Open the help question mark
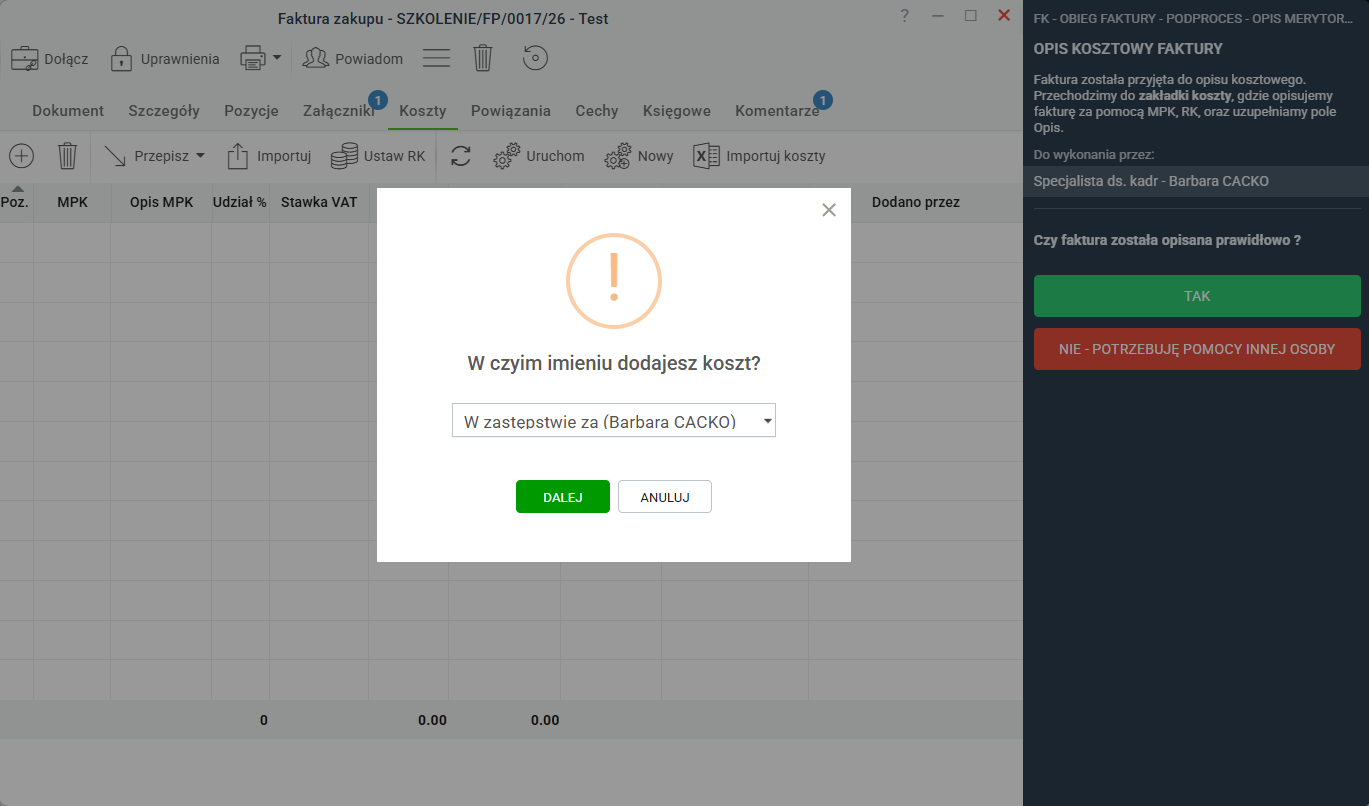This screenshot has height=806, width=1369. tap(904, 15)
